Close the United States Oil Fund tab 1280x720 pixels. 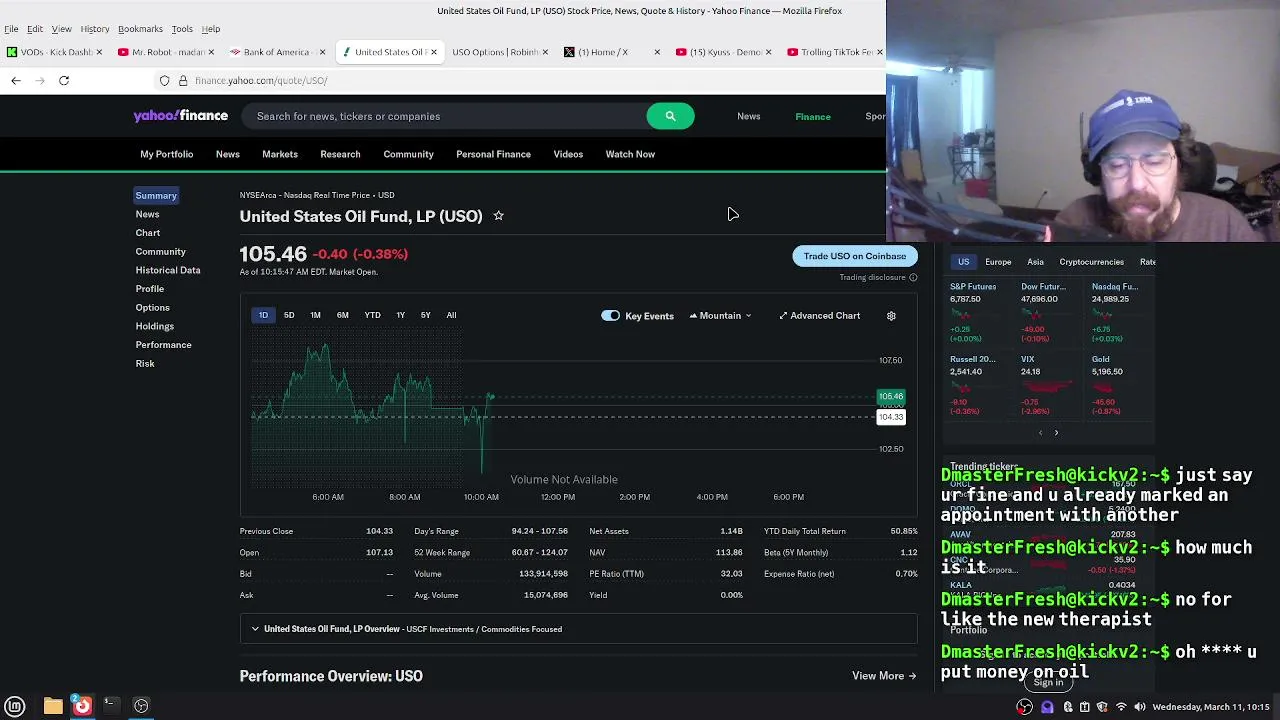click(434, 52)
